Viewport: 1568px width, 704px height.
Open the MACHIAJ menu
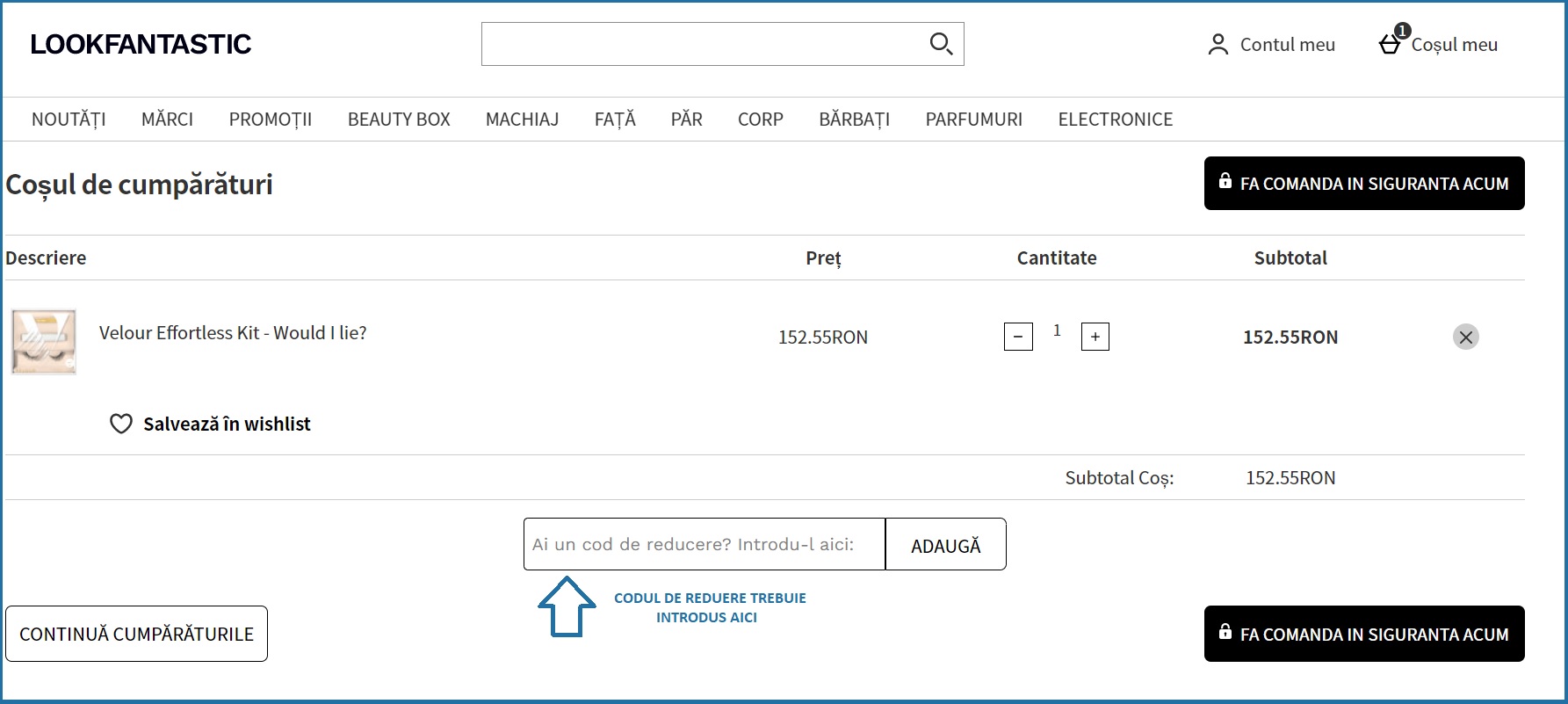(523, 120)
